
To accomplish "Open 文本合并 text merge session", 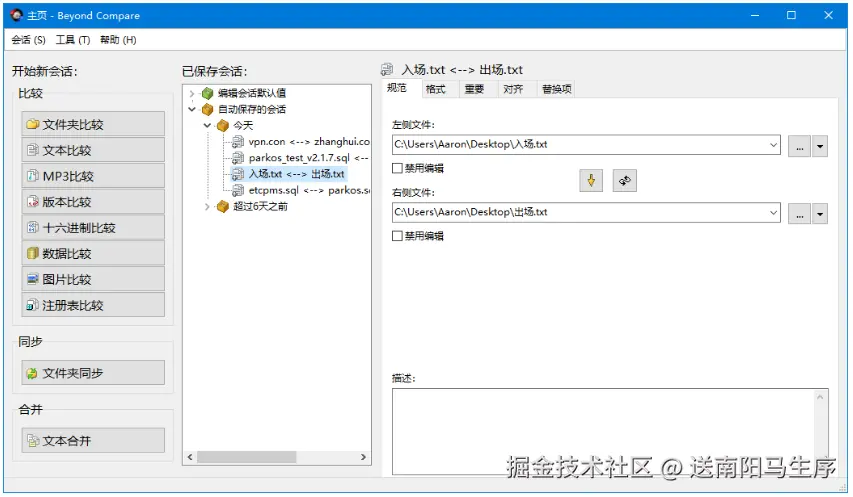I will pyautogui.click(x=93, y=440).
